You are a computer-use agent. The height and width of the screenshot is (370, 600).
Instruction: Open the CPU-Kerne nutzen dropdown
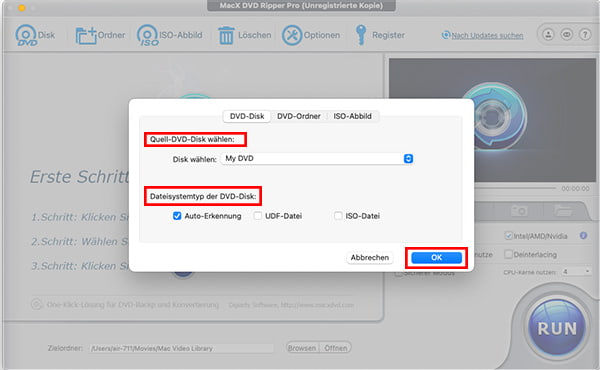(576, 272)
